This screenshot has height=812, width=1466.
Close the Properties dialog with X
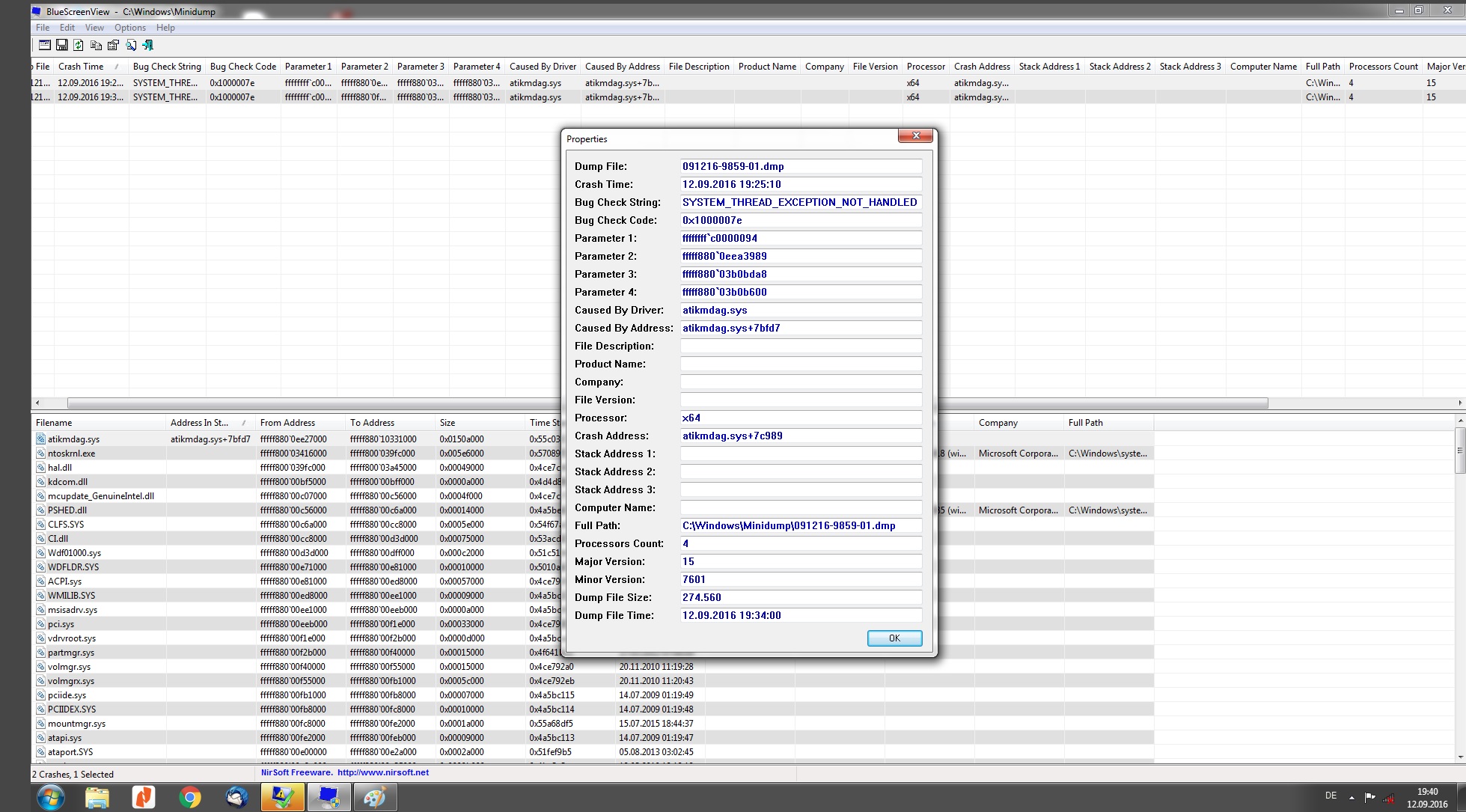tap(915, 135)
